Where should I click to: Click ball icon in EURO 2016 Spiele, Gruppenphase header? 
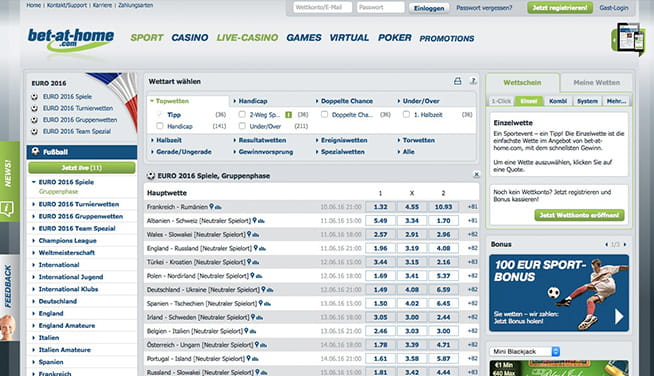(x=151, y=176)
